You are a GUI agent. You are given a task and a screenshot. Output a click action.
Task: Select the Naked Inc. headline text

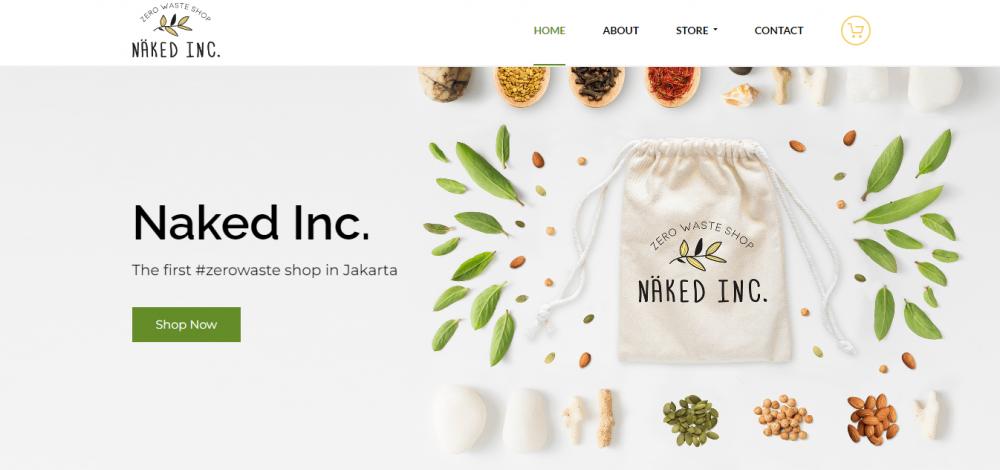tap(251, 223)
